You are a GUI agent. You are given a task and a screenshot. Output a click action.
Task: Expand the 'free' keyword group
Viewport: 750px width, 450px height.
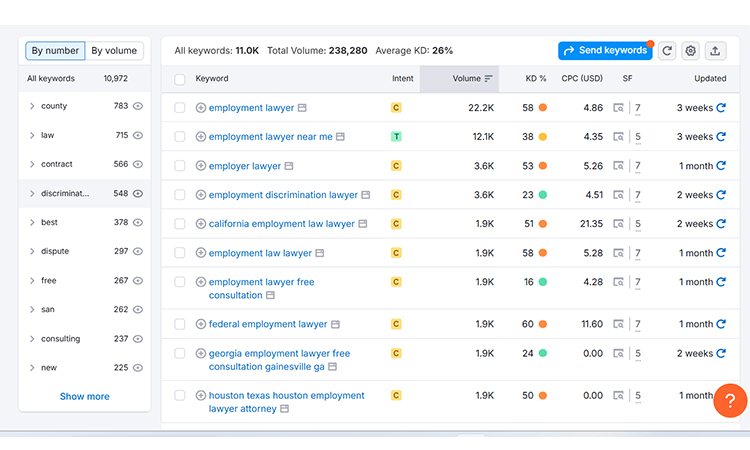[32, 281]
